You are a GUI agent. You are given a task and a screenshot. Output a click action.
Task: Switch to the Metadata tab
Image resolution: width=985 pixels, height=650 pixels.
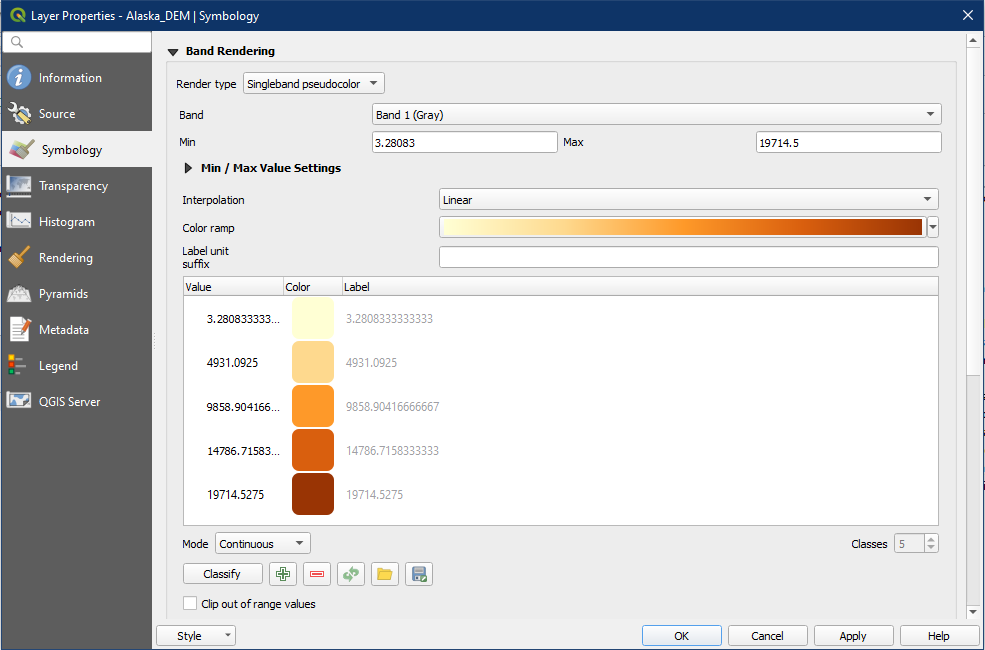(63, 330)
